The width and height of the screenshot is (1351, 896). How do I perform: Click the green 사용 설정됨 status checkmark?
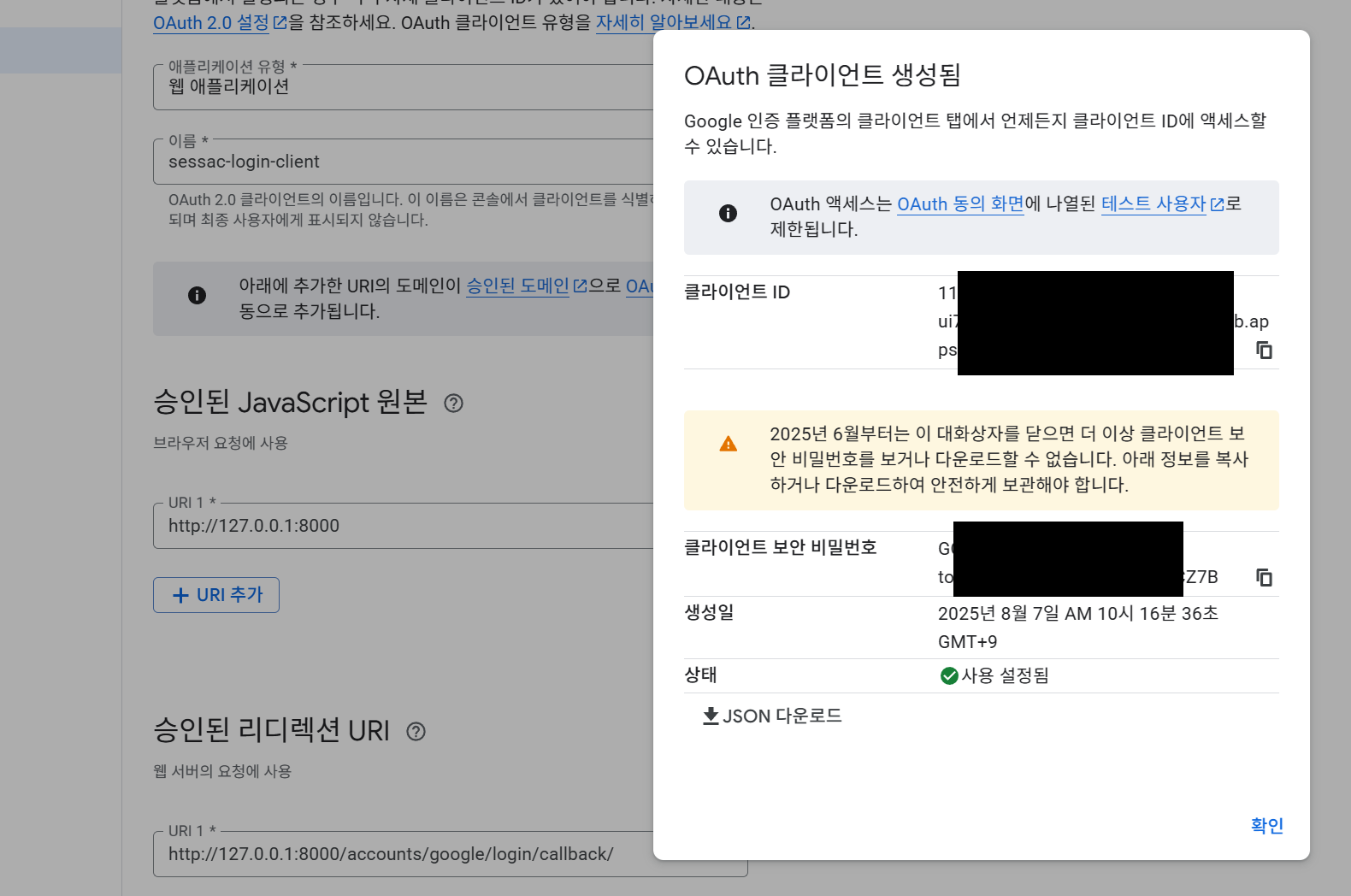[948, 676]
